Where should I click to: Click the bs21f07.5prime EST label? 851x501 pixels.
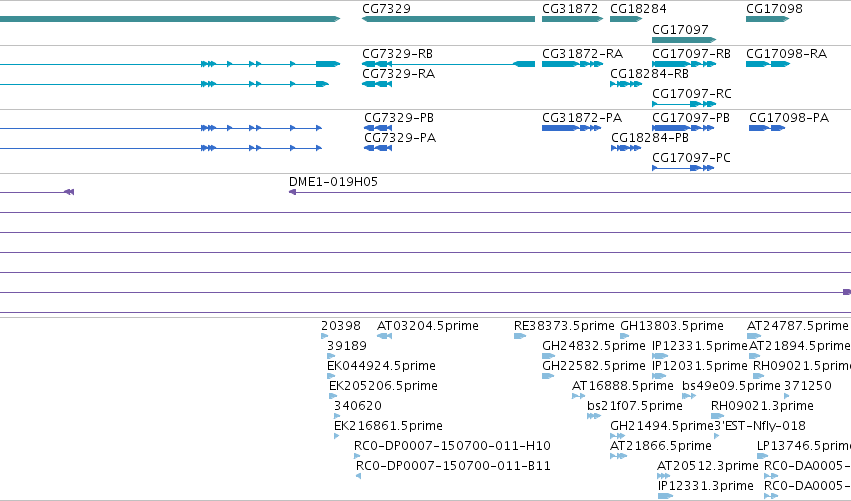click(634, 406)
